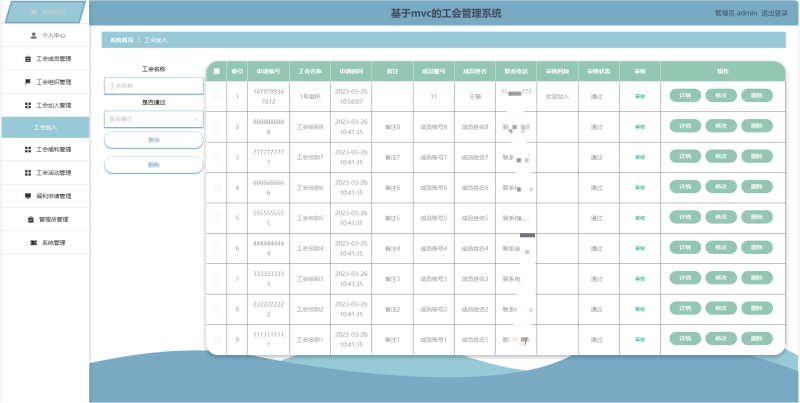Check the checkbox for row 工会名称2
This screenshot has width=800, height=403.
click(217, 309)
